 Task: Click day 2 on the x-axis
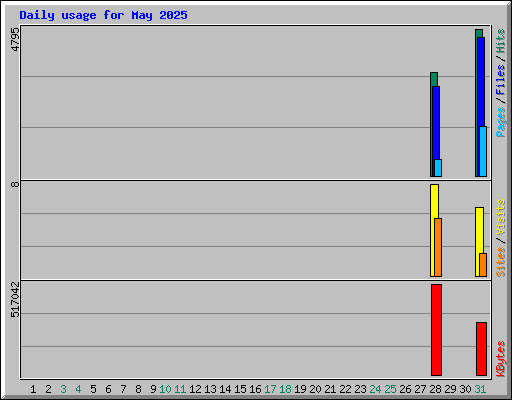pos(48,389)
